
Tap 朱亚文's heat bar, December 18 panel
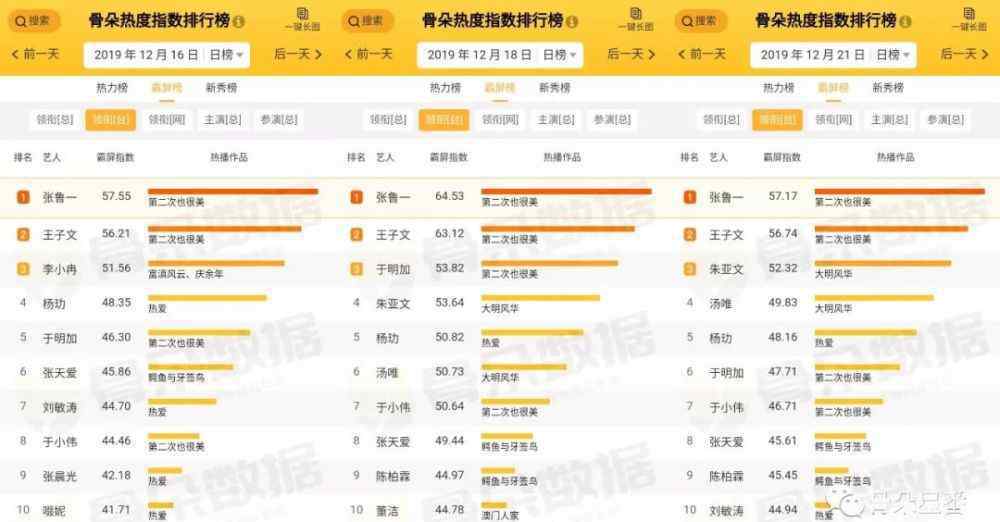(540, 298)
